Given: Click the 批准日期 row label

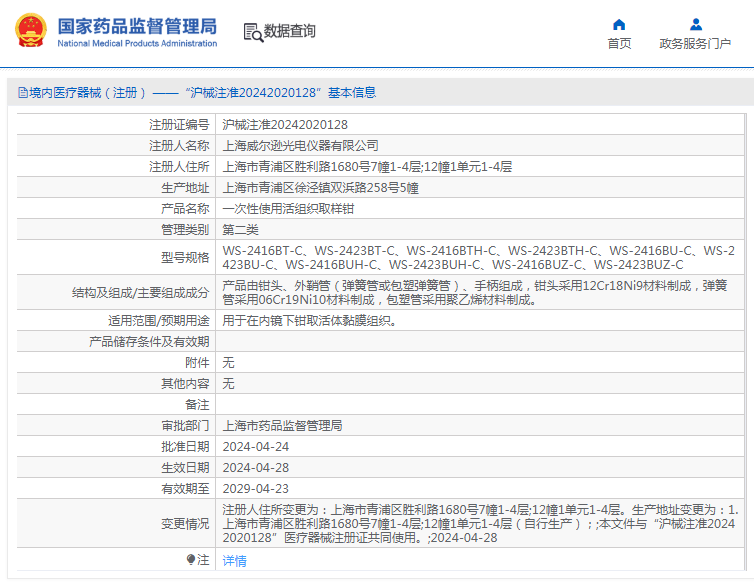Looking at the screenshot, I should (x=185, y=446).
